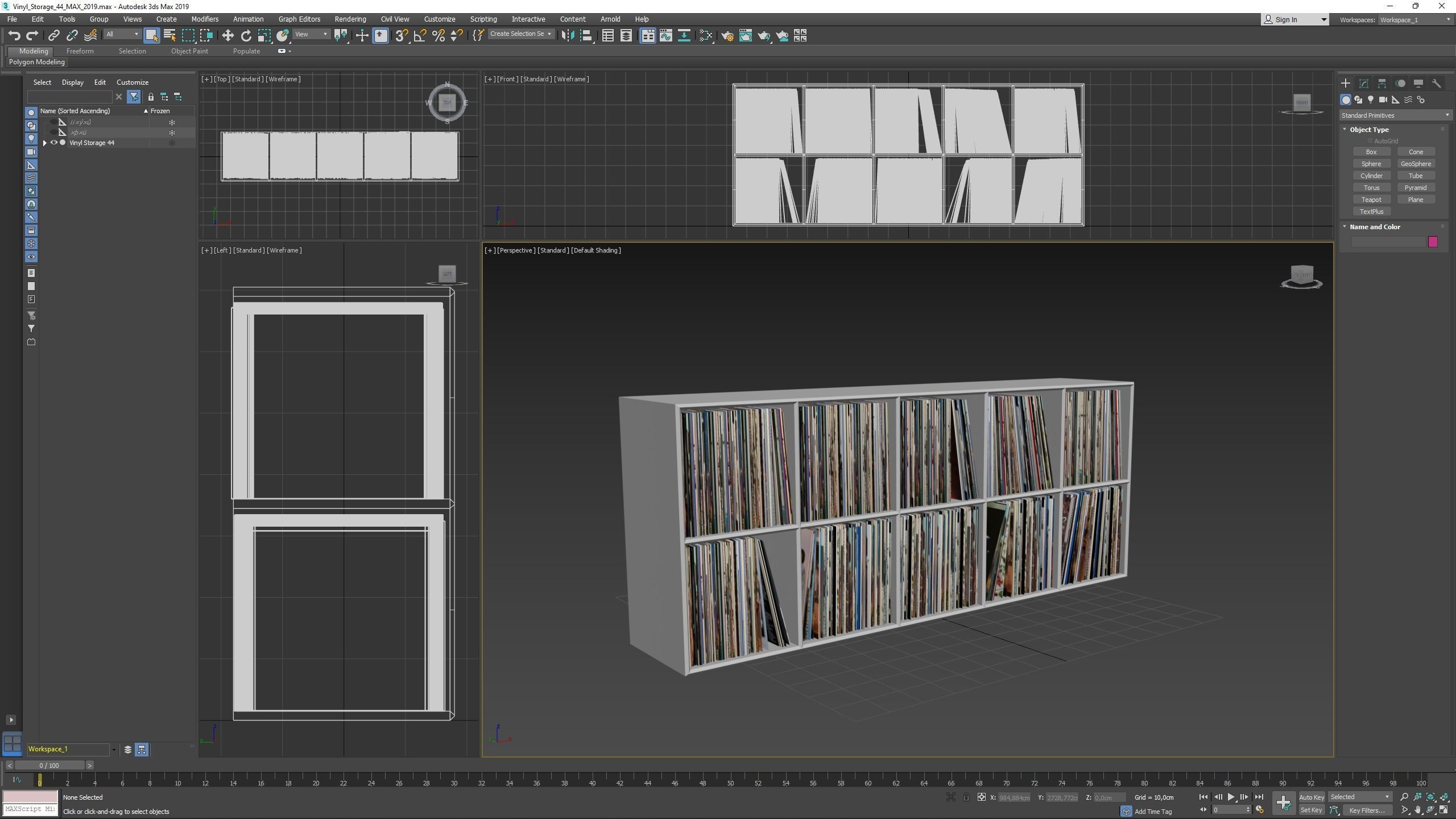
Task: Open the Sign In dropdown
Action: [x=1295, y=20]
